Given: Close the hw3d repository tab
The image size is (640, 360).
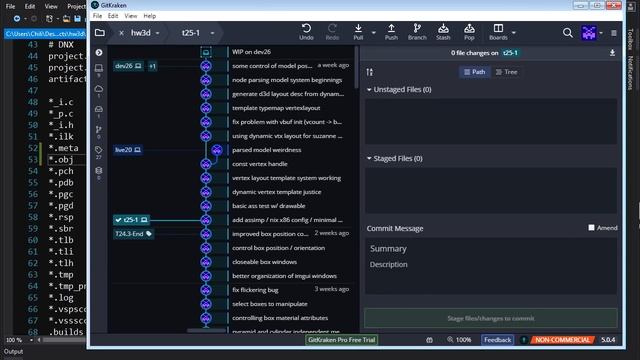Looking at the screenshot, I should [121, 33].
